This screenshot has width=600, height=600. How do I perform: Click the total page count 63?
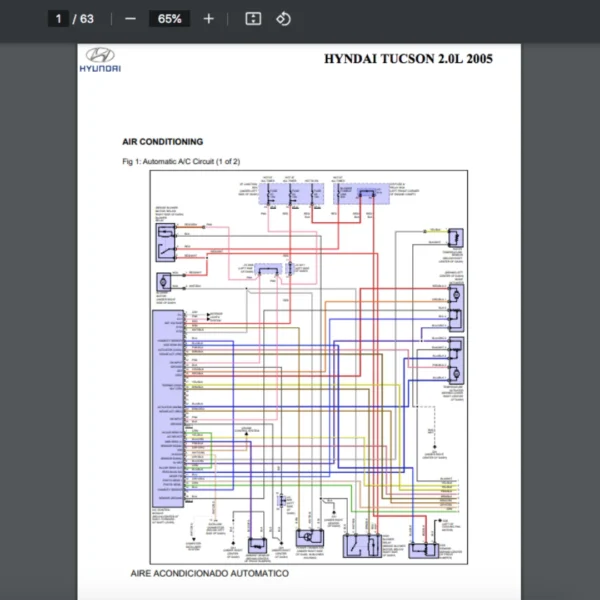(x=86, y=18)
